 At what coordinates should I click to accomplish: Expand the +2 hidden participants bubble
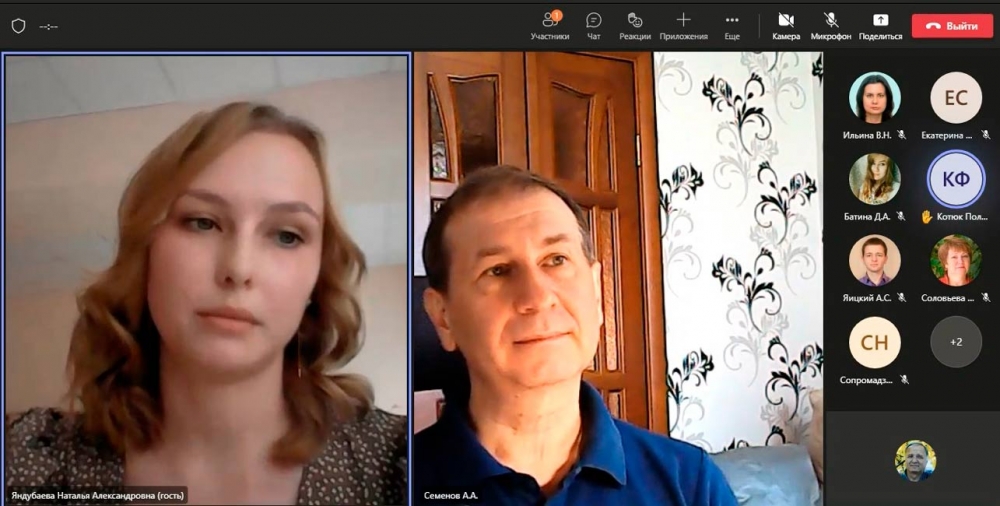(x=956, y=342)
